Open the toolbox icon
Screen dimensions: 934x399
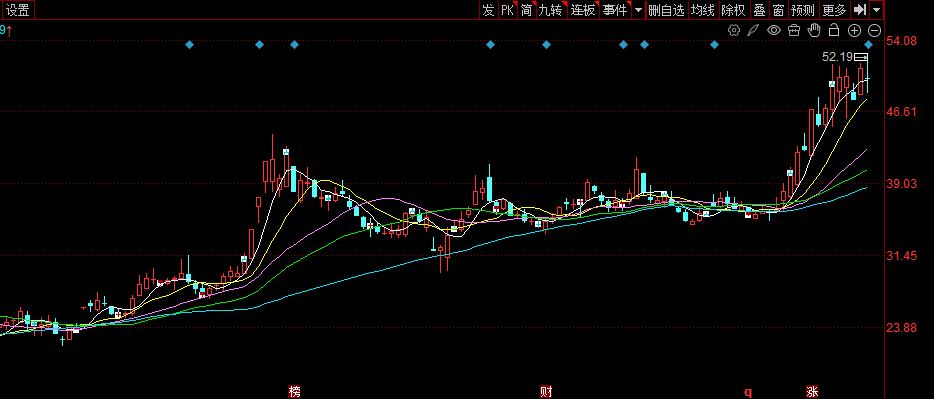coord(793,30)
